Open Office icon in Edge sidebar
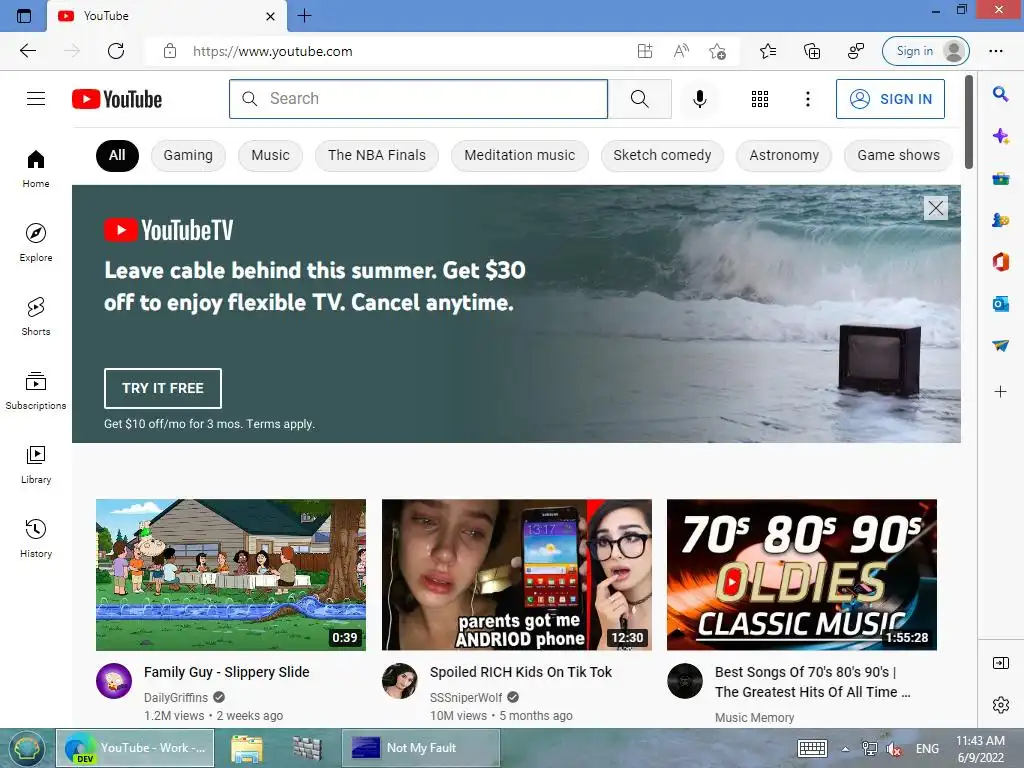 1000,262
